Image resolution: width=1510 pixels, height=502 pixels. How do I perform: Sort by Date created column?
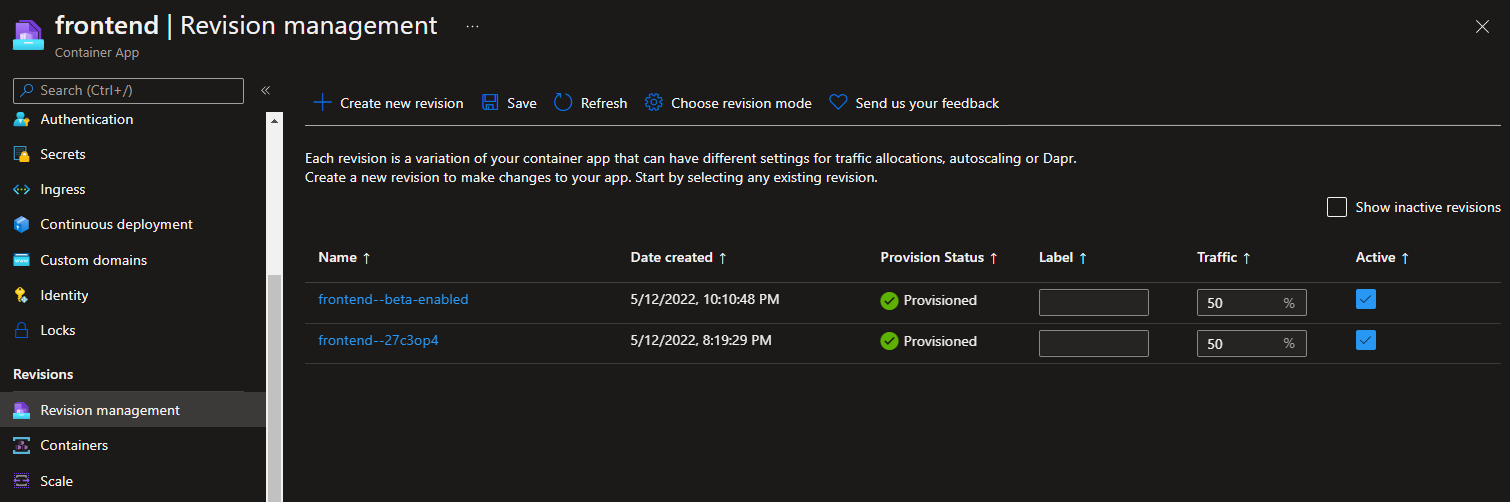point(678,258)
